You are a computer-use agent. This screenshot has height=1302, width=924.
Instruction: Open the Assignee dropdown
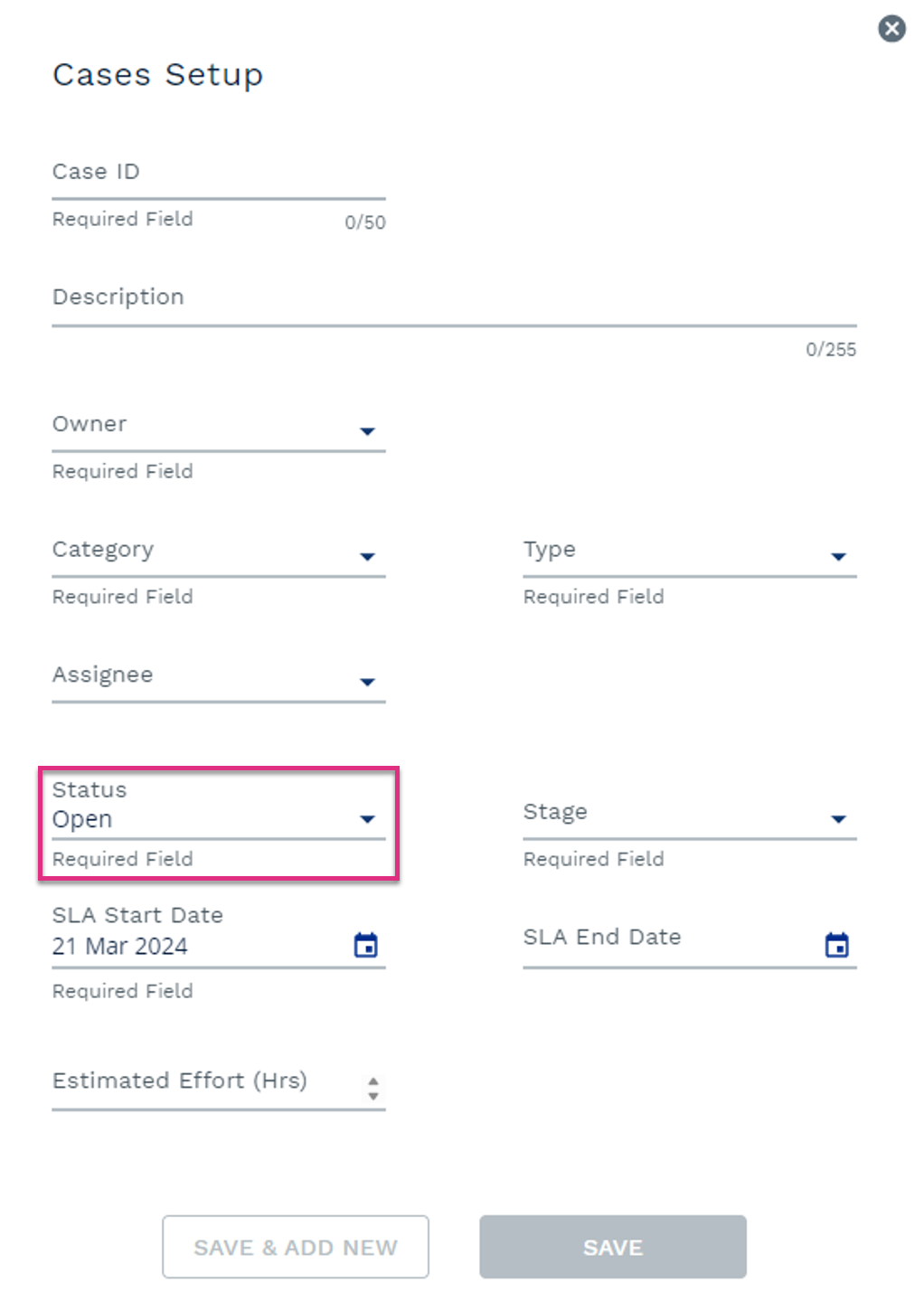(367, 683)
